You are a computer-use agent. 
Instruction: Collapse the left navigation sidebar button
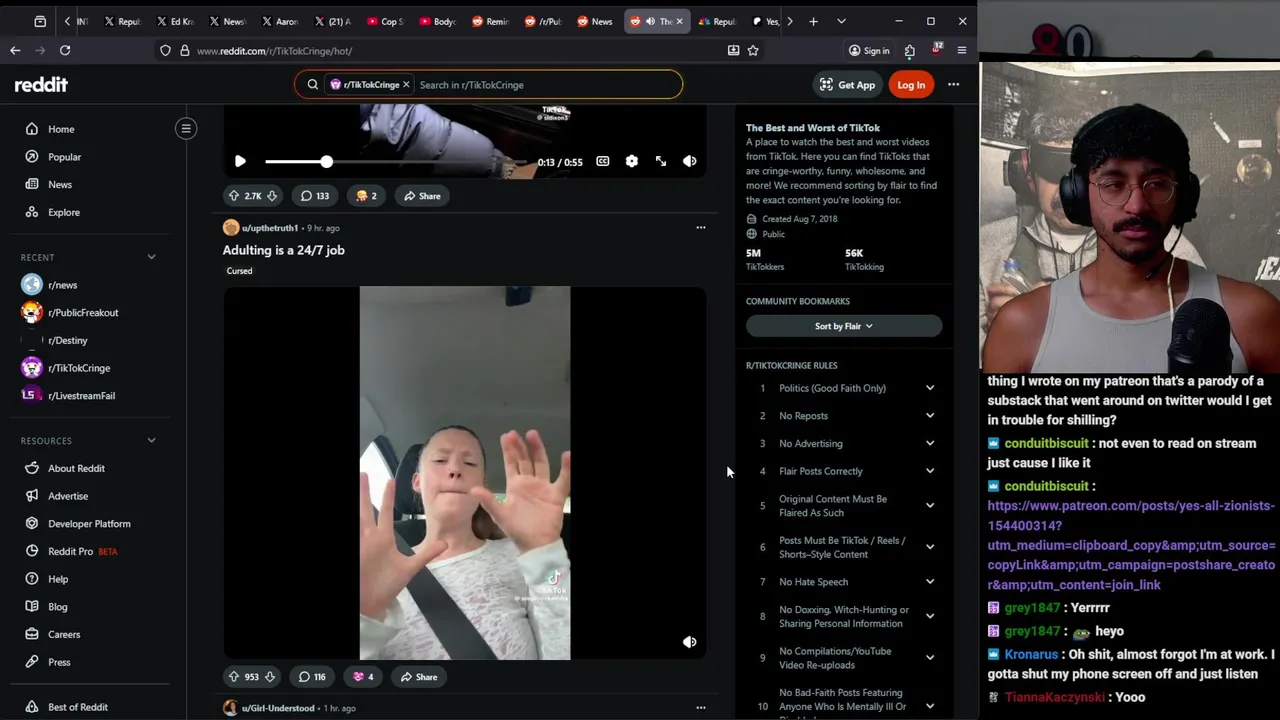point(186,128)
